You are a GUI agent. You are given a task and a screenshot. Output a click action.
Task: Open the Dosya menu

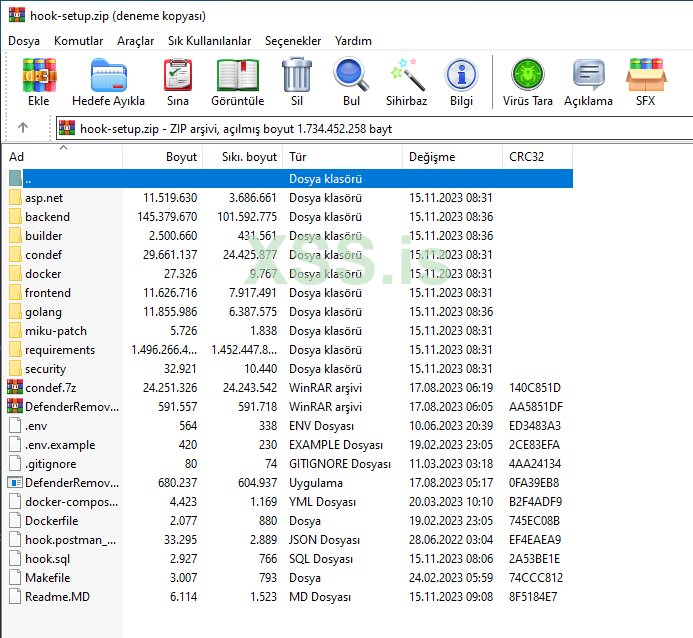pos(24,41)
